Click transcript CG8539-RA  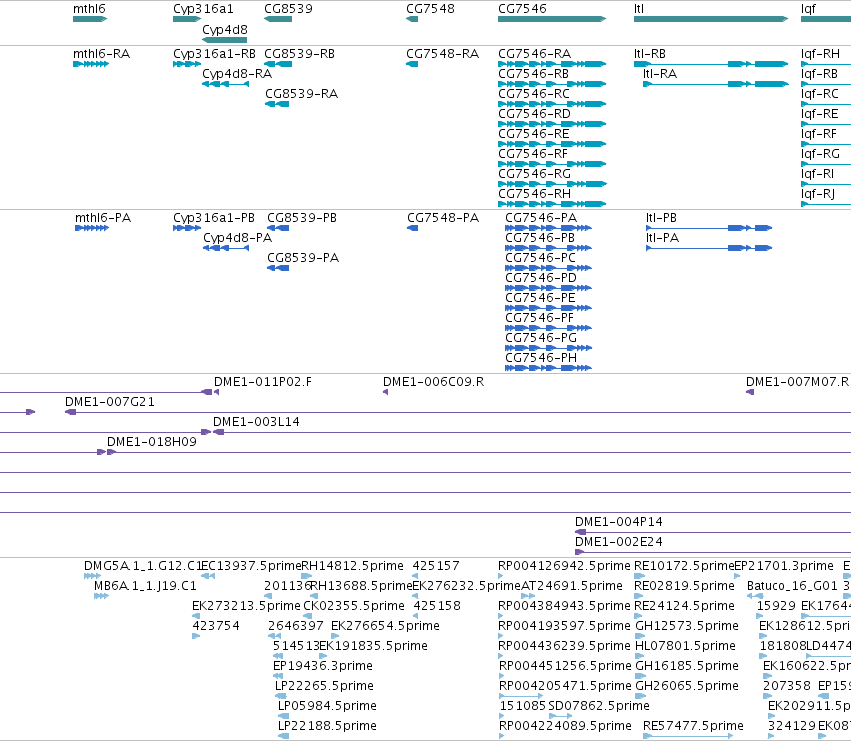302,94
